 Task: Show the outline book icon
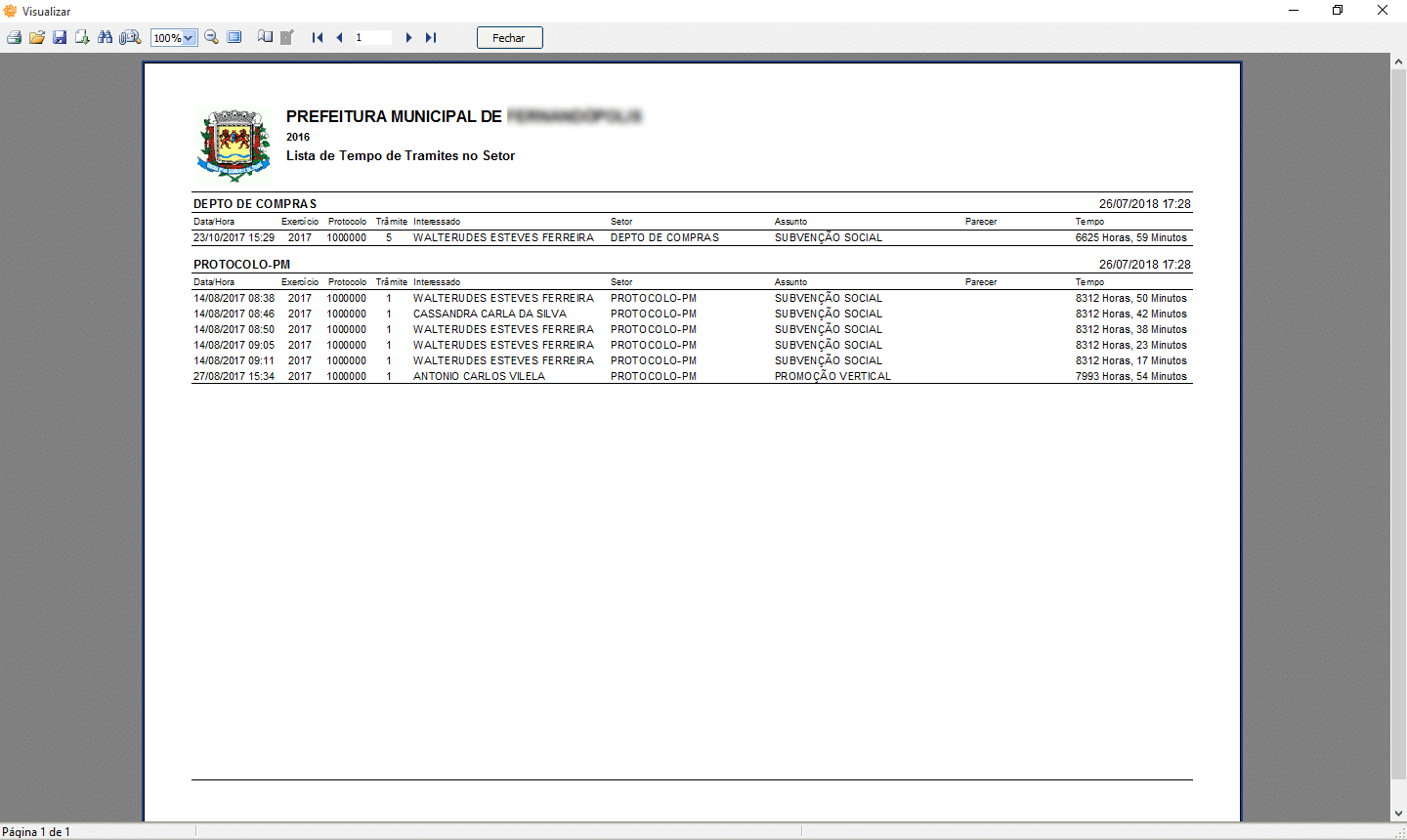point(265,38)
